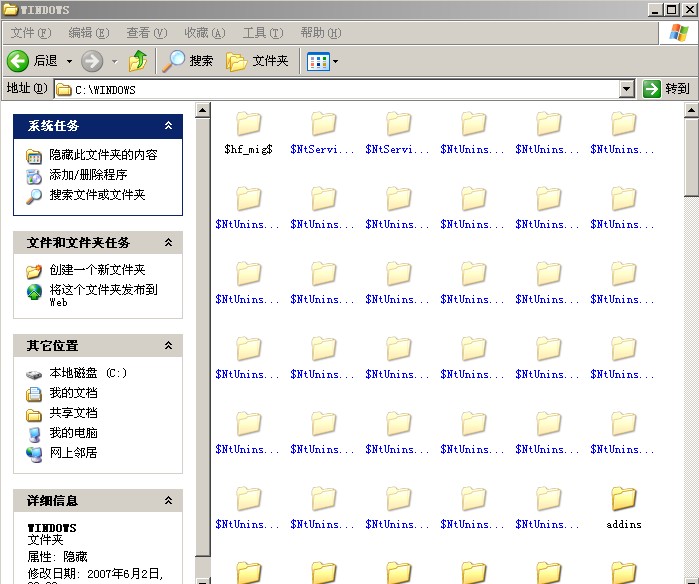
Task: Open the Views icon in toolbar
Action: click(318, 61)
